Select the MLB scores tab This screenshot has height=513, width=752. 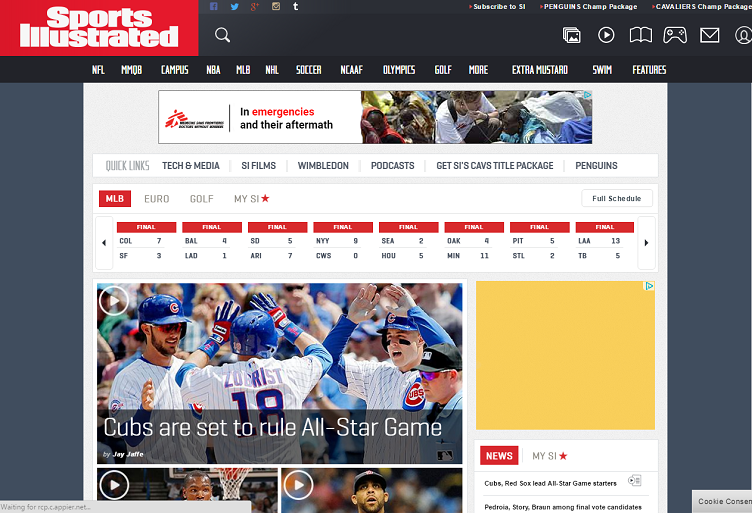tap(115, 198)
